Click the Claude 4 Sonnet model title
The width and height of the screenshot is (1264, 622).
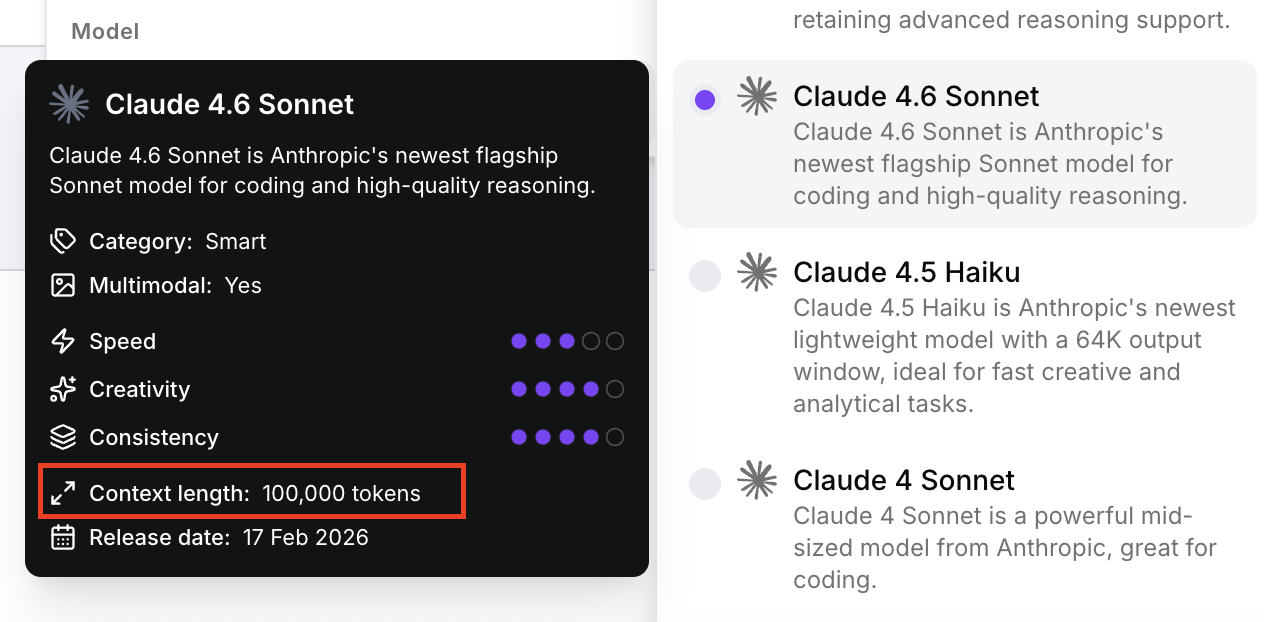point(903,480)
